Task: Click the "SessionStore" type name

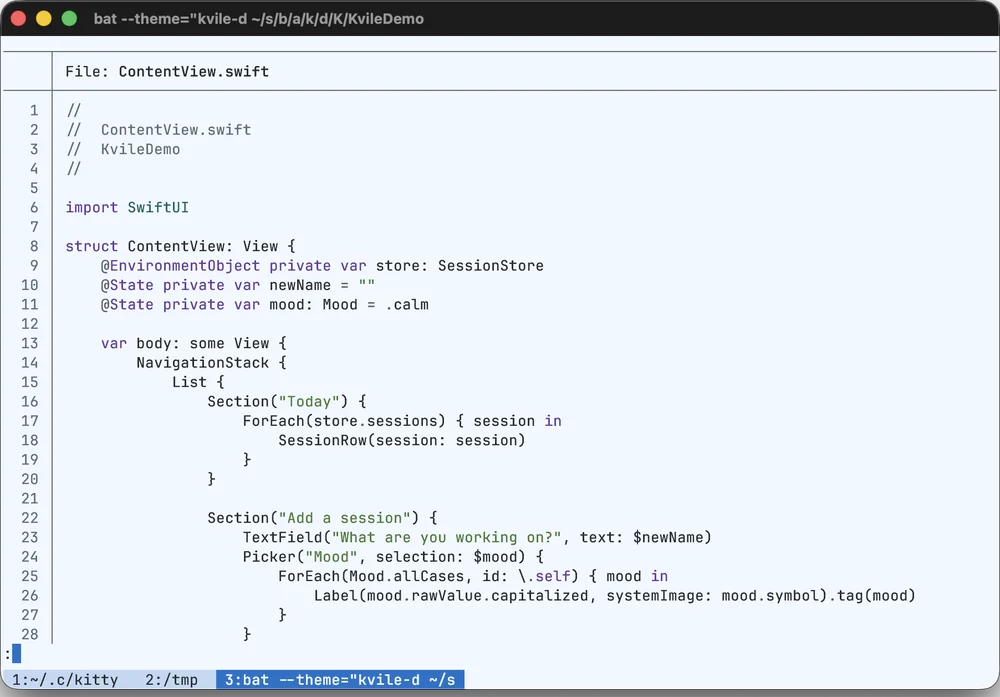Action: 490,265
